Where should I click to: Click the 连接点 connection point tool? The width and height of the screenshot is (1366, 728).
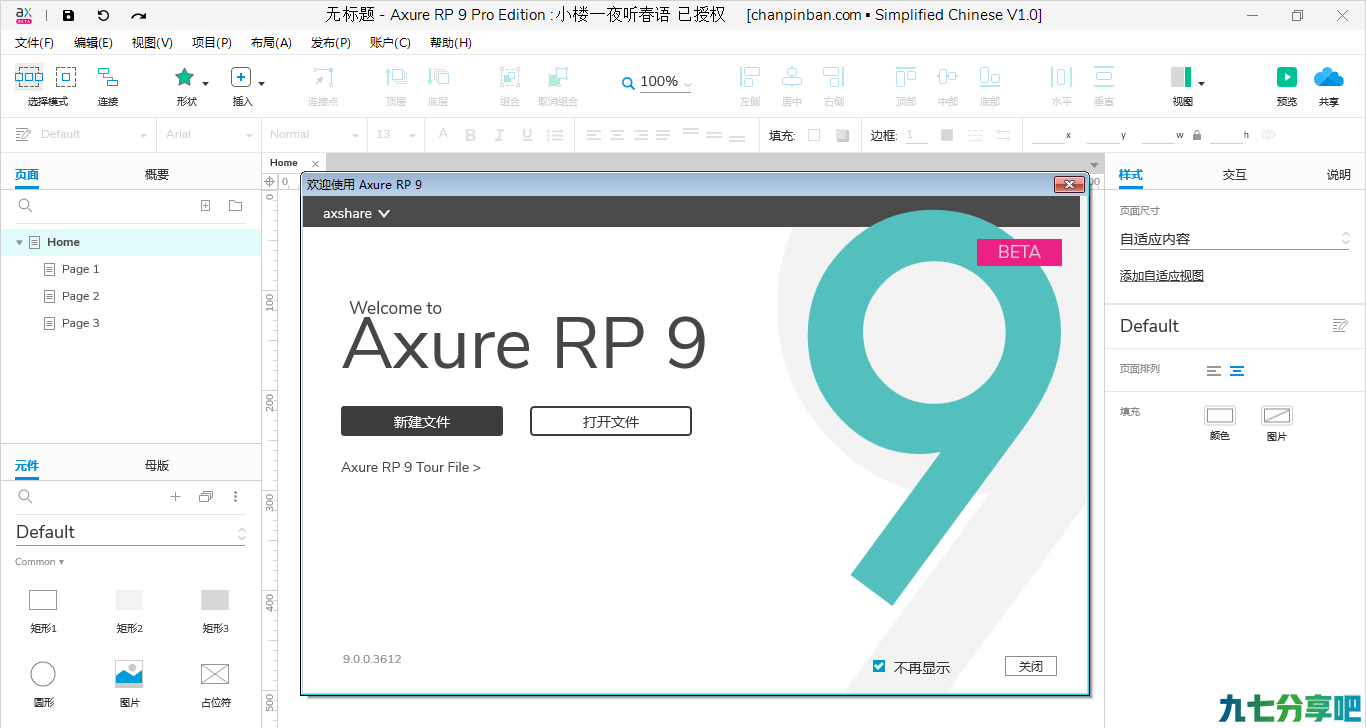pos(322,77)
